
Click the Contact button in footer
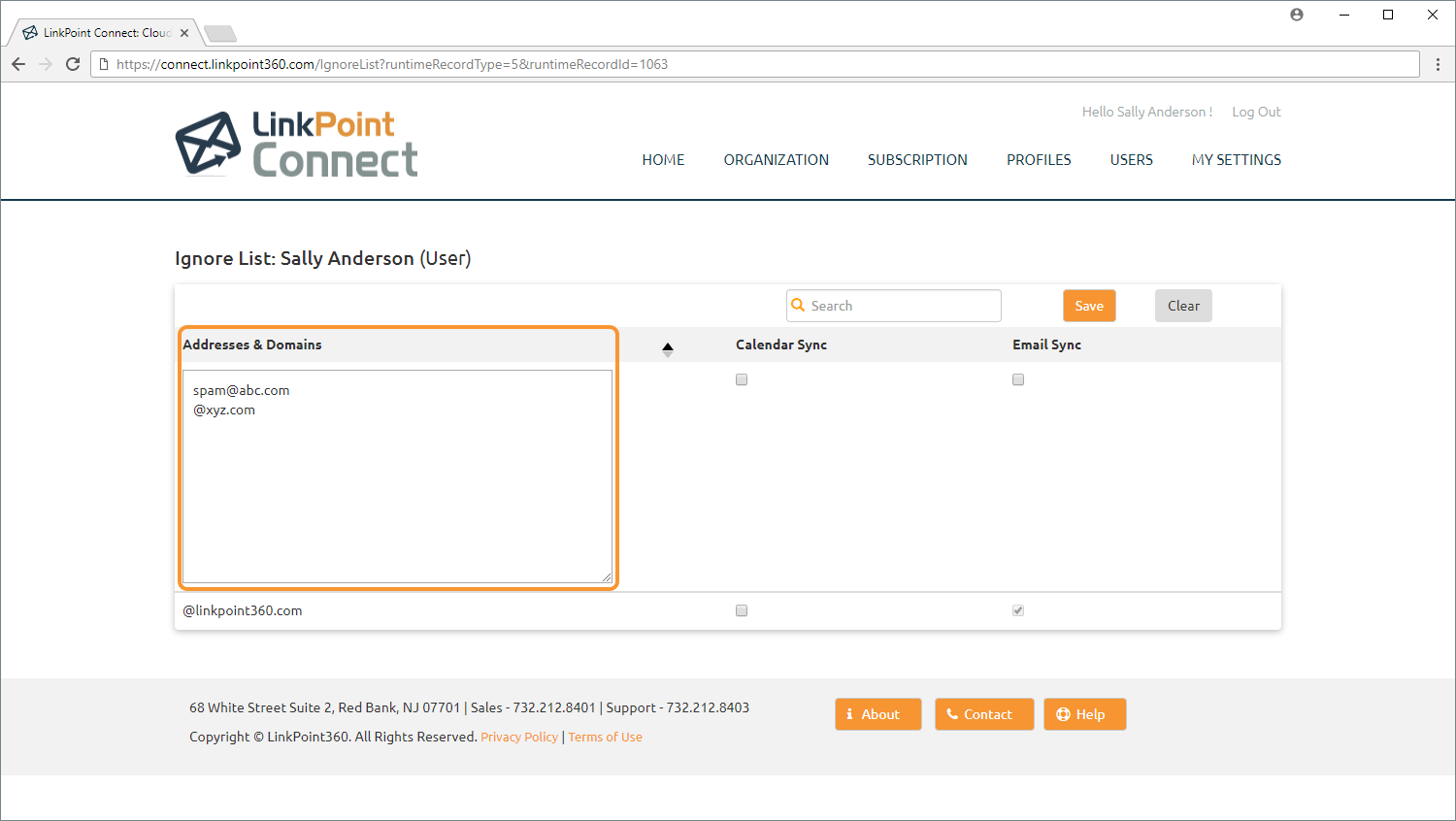point(984,714)
